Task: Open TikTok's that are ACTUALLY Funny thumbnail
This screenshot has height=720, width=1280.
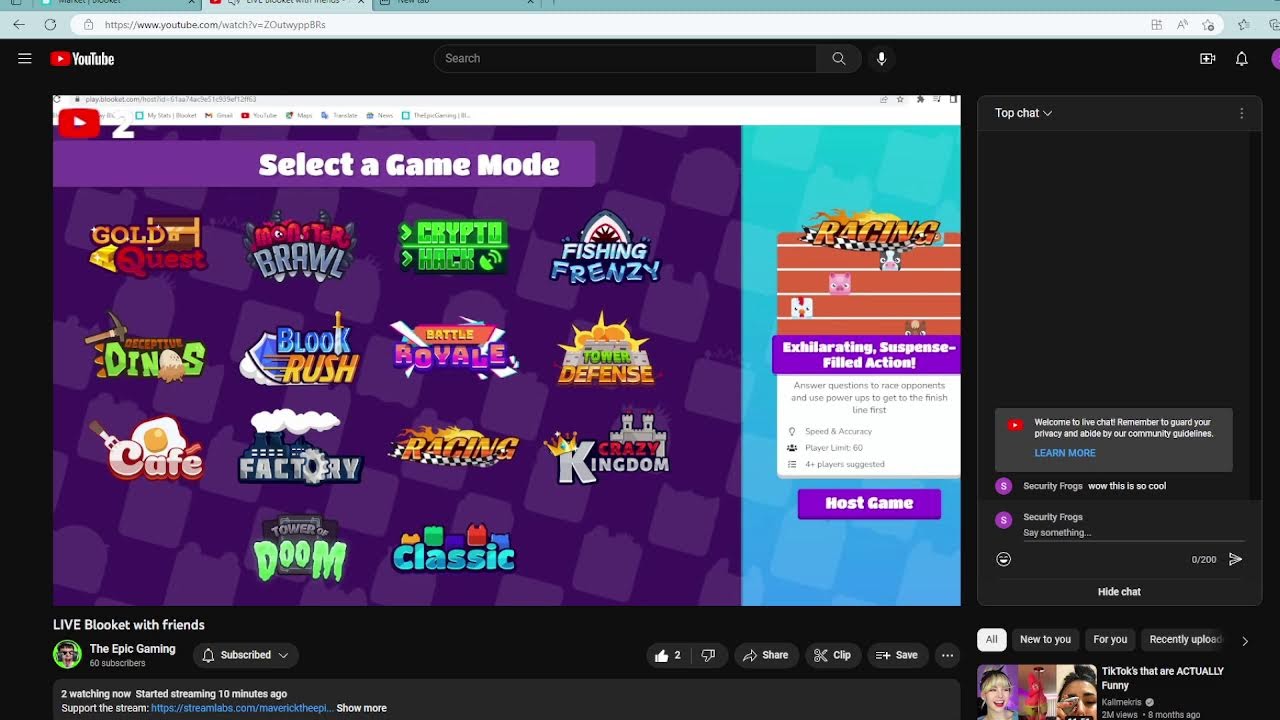Action: 1037,692
